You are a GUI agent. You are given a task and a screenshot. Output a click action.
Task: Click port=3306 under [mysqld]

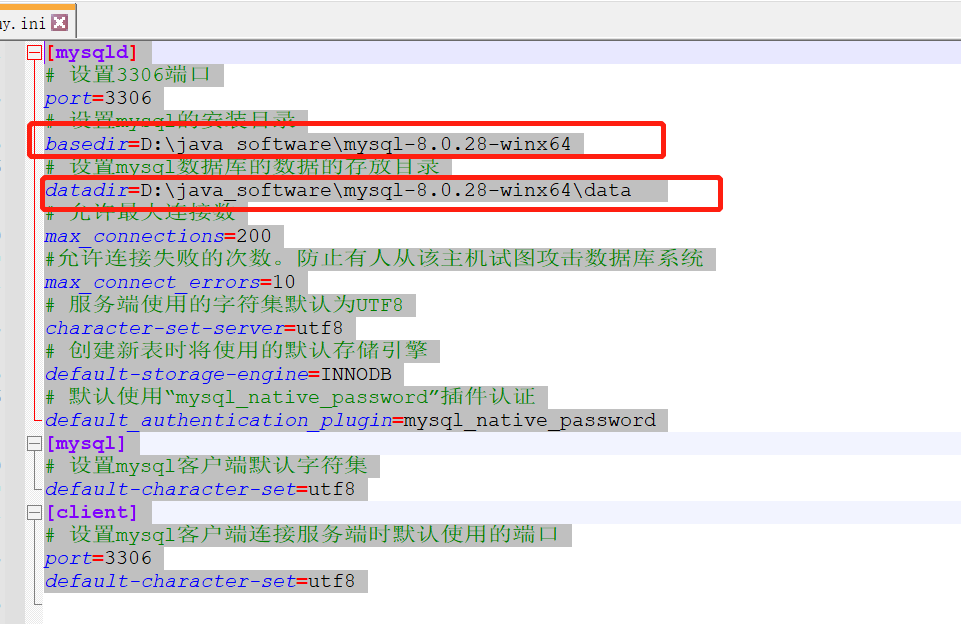tap(98, 98)
